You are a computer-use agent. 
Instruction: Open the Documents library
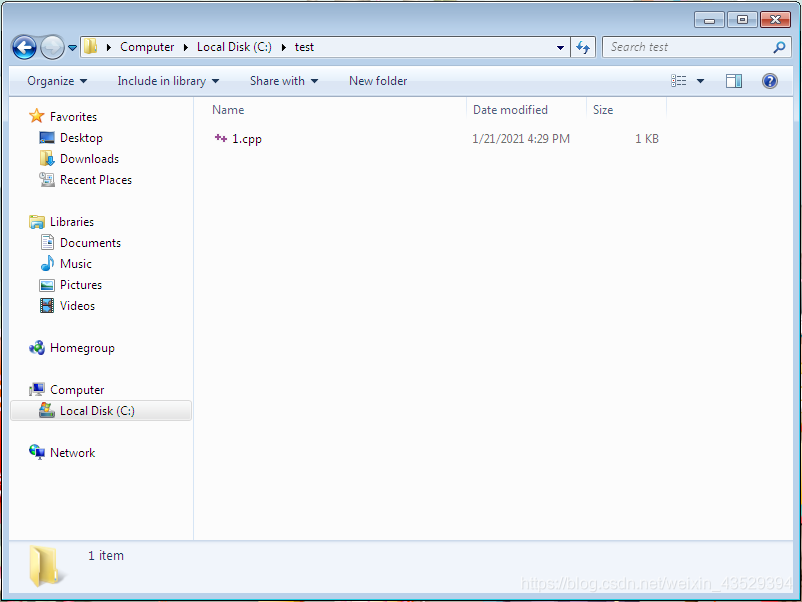91,242
